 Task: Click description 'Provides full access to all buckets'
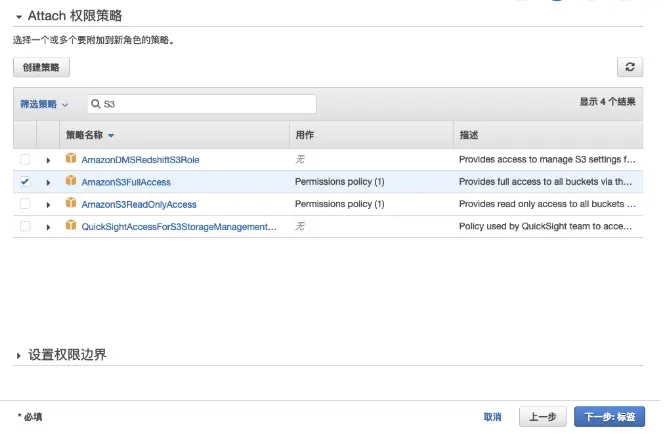[545, 182]
